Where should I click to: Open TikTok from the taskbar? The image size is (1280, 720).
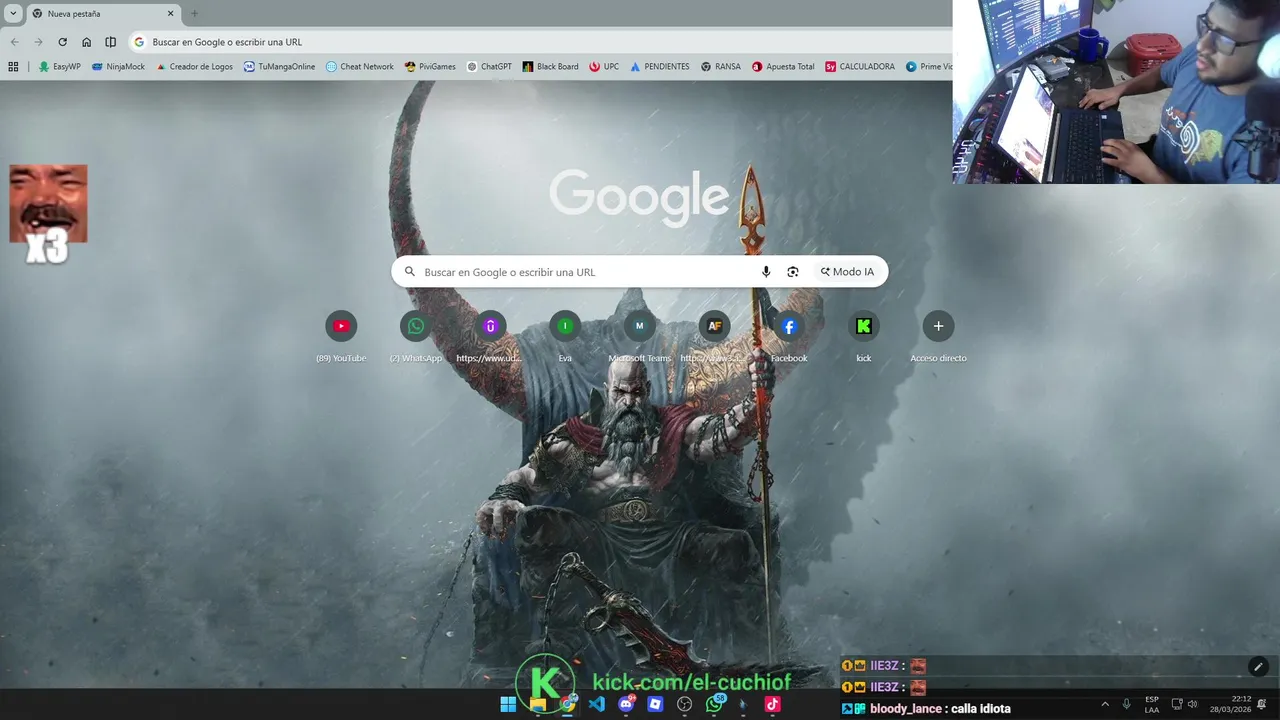pos(772,704)
